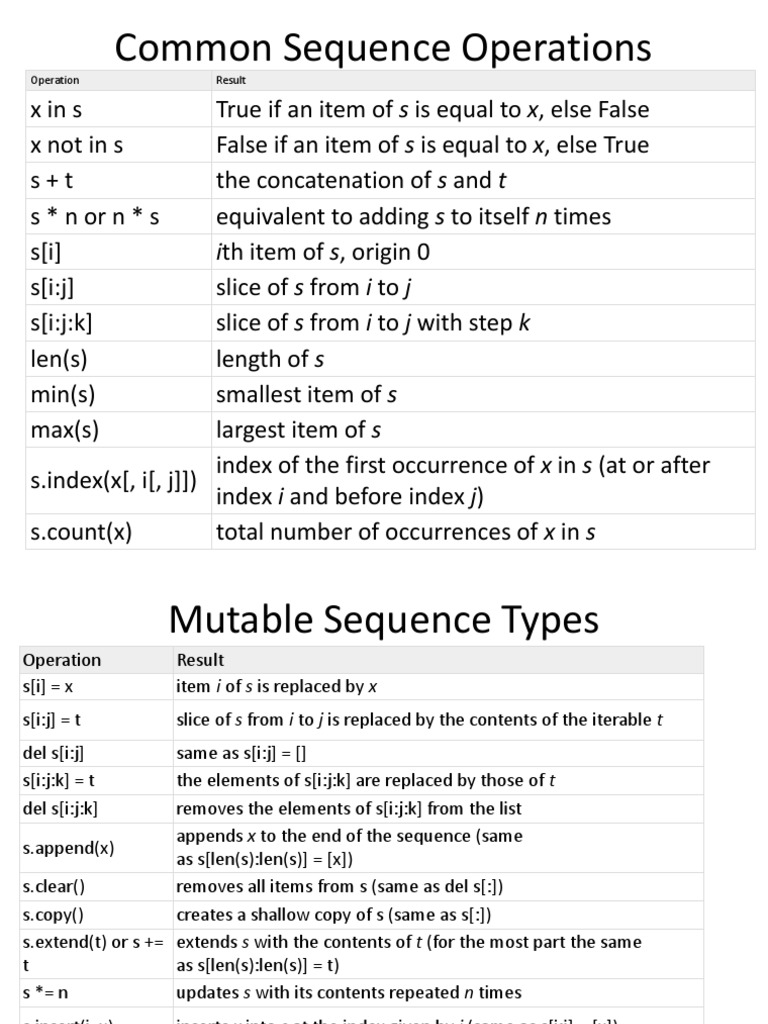
Task: Click the "s *= n" operation cell
Action: coord(46,993)
